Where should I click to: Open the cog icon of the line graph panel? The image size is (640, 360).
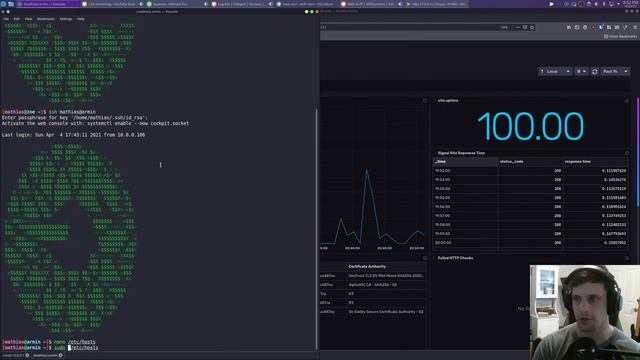coord(424,100)
